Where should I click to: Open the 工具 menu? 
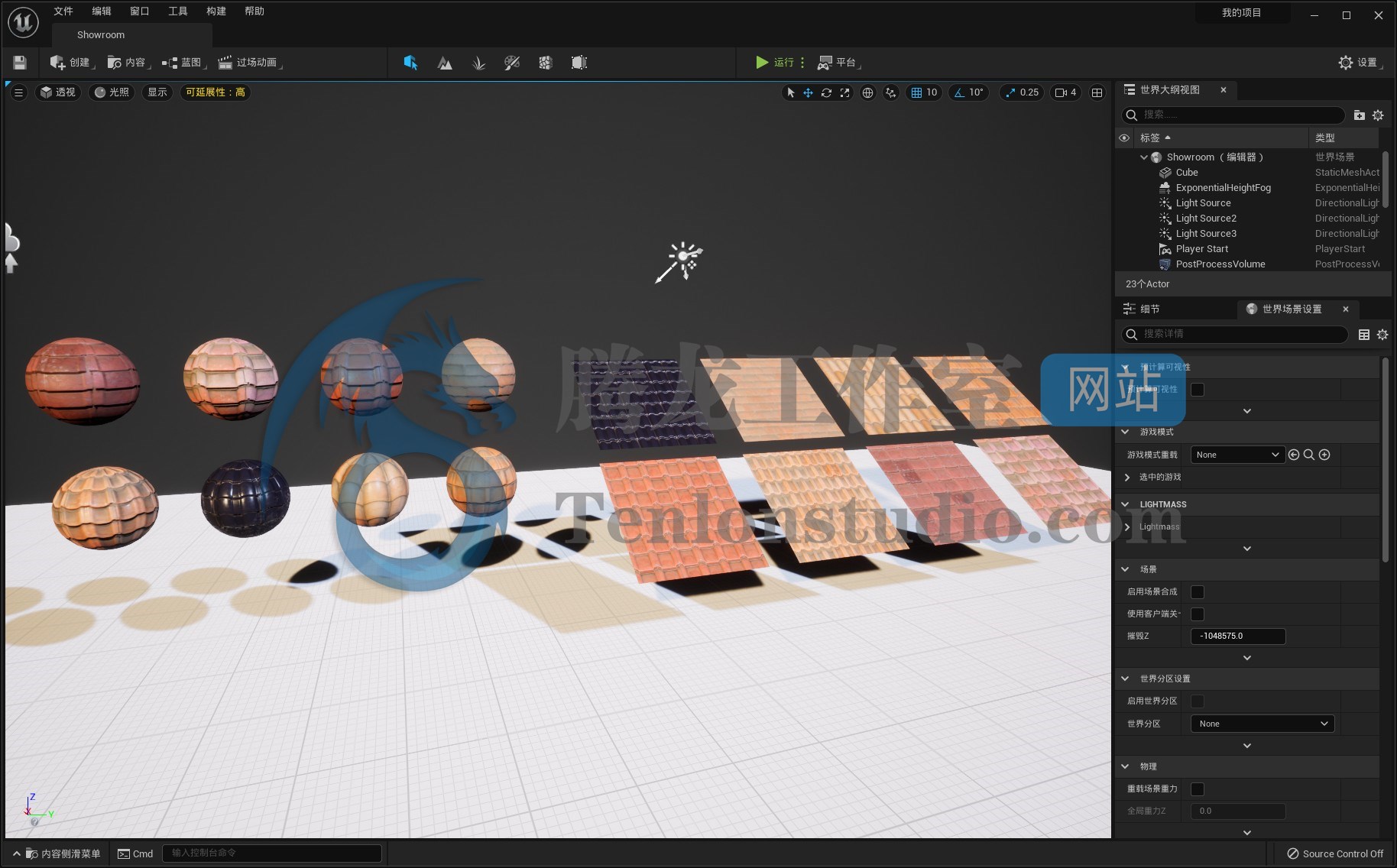click(x=178, y=11)
